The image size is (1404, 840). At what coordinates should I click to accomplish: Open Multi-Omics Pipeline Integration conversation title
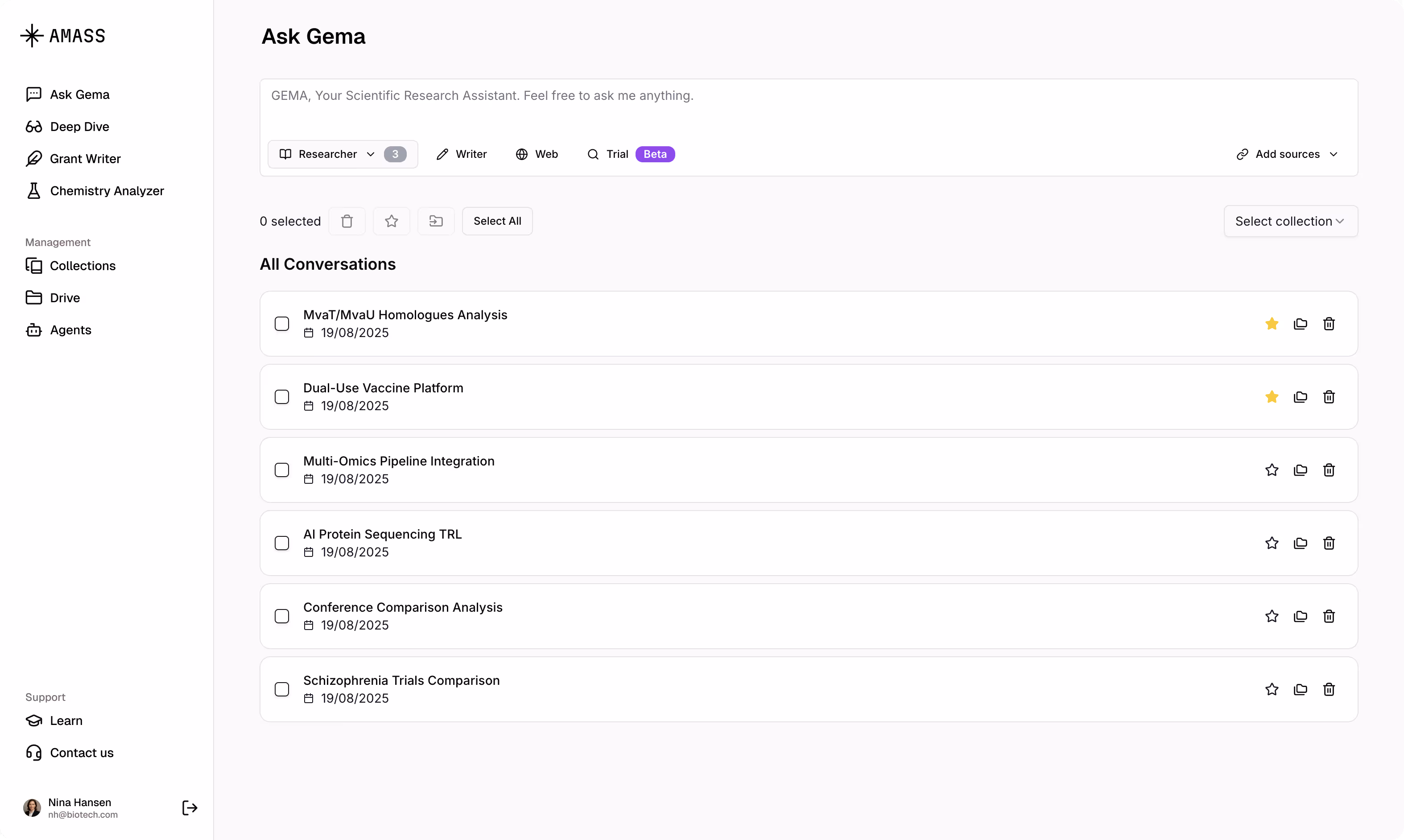399,461
